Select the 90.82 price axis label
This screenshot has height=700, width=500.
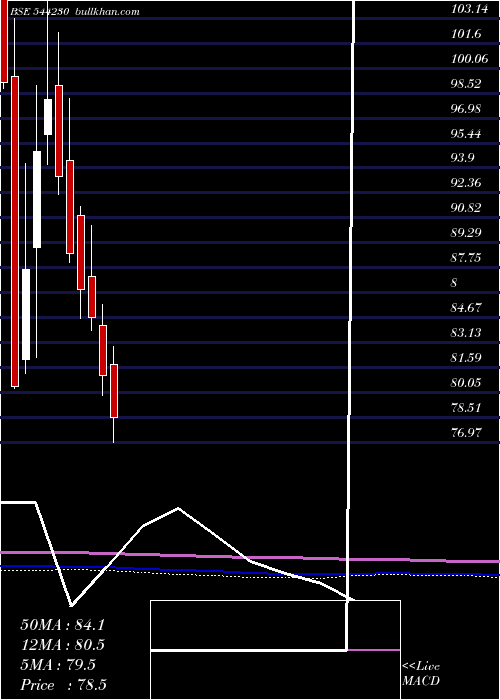click(466, 208)
